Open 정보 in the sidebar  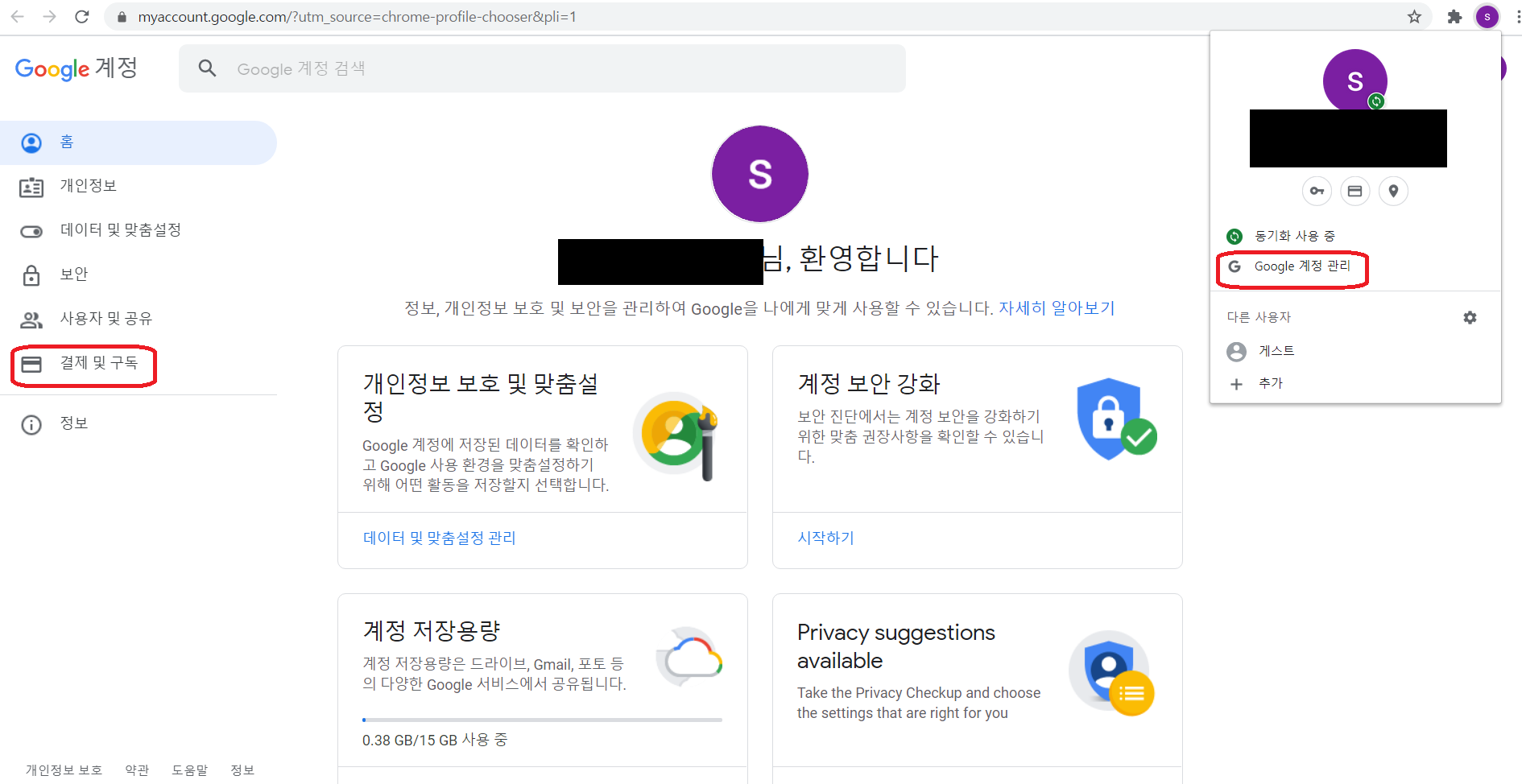(139, 424)
